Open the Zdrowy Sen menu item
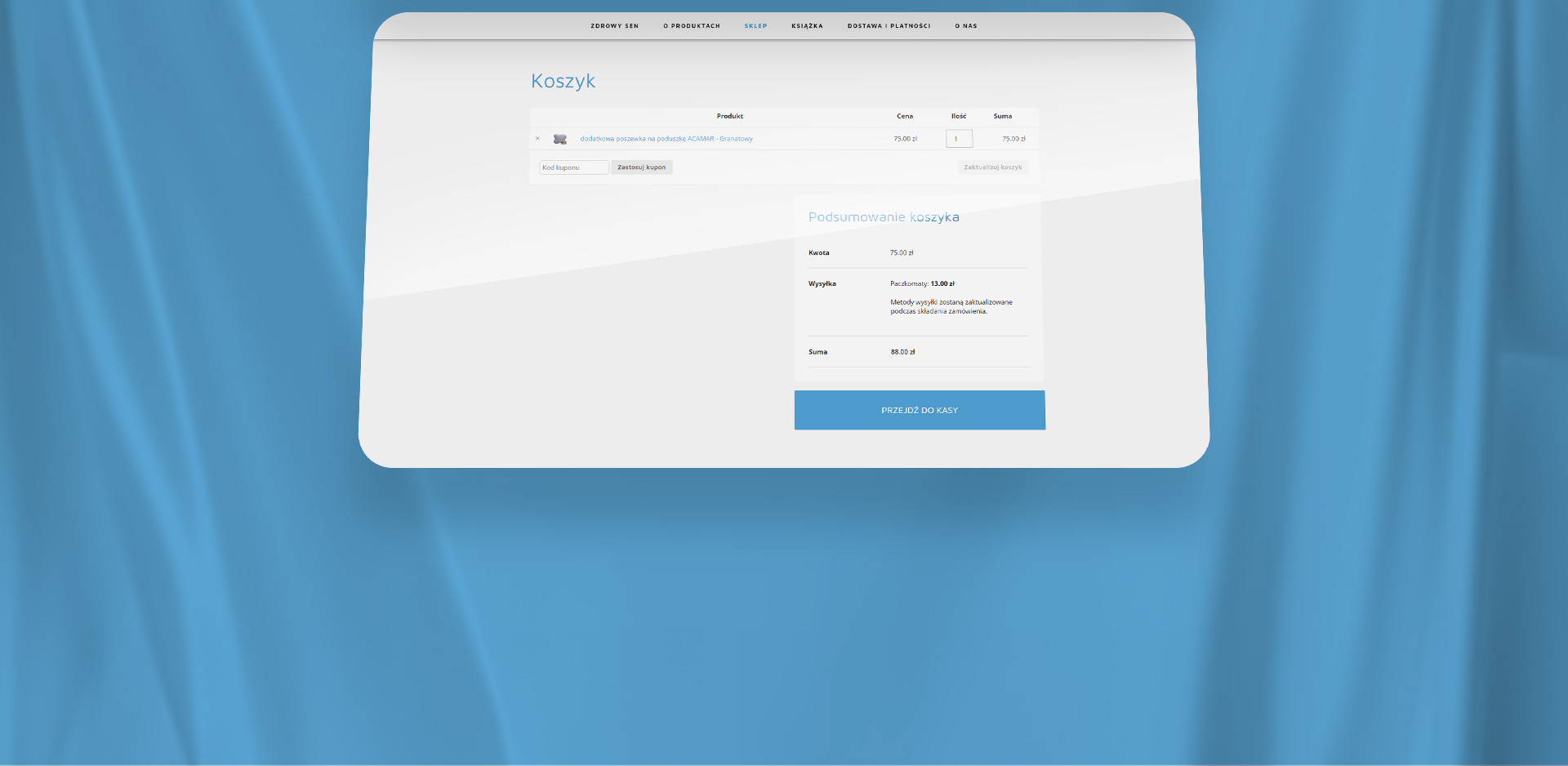The height and width of the screenshot is (766, 1568). 614,26
